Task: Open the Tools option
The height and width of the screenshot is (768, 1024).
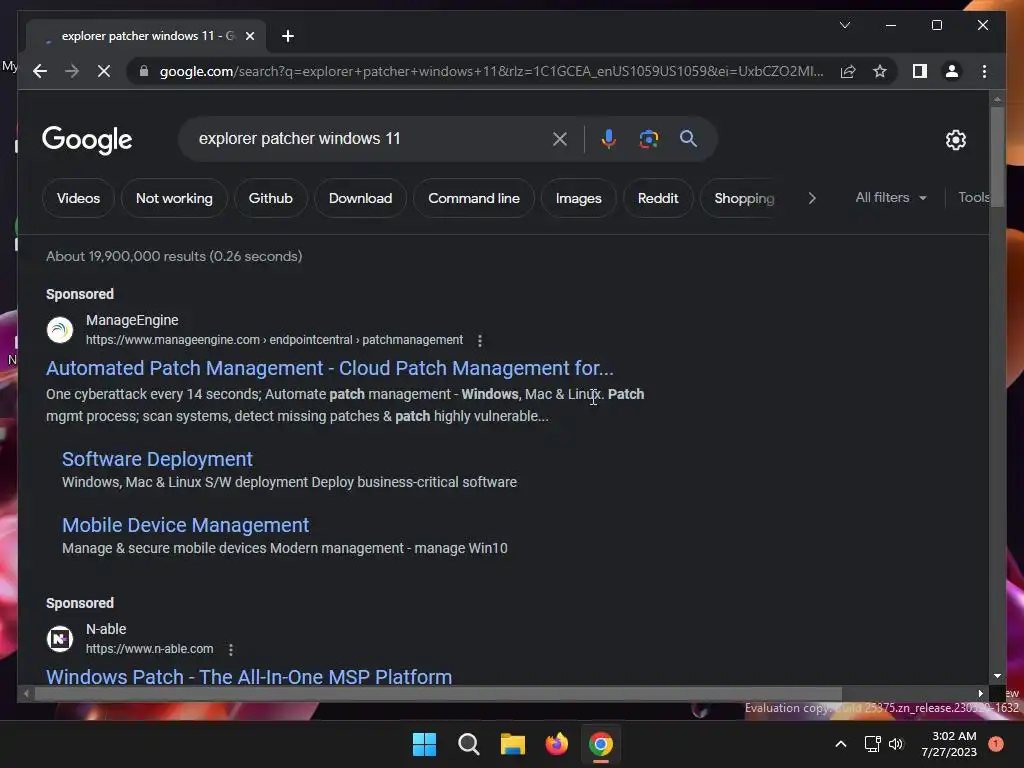Action: coord(974,197)
